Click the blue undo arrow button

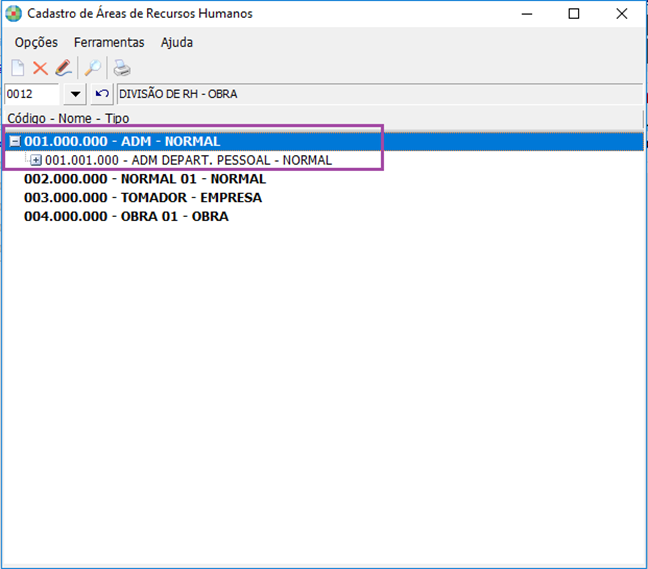click(x=101, y=94)
